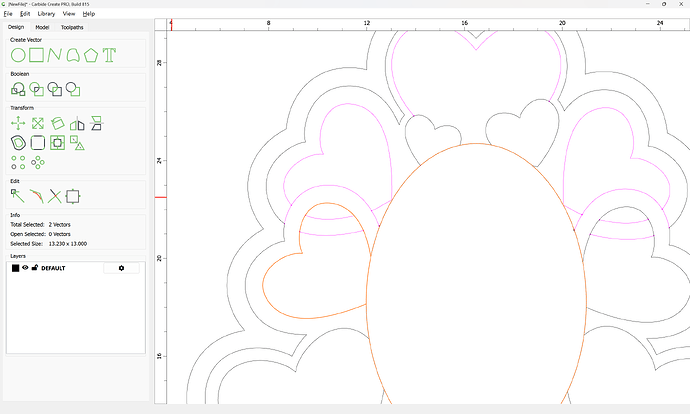Select the DEFAULT layer row name
The height and width of the screenshot is (414, 690).
53,268
